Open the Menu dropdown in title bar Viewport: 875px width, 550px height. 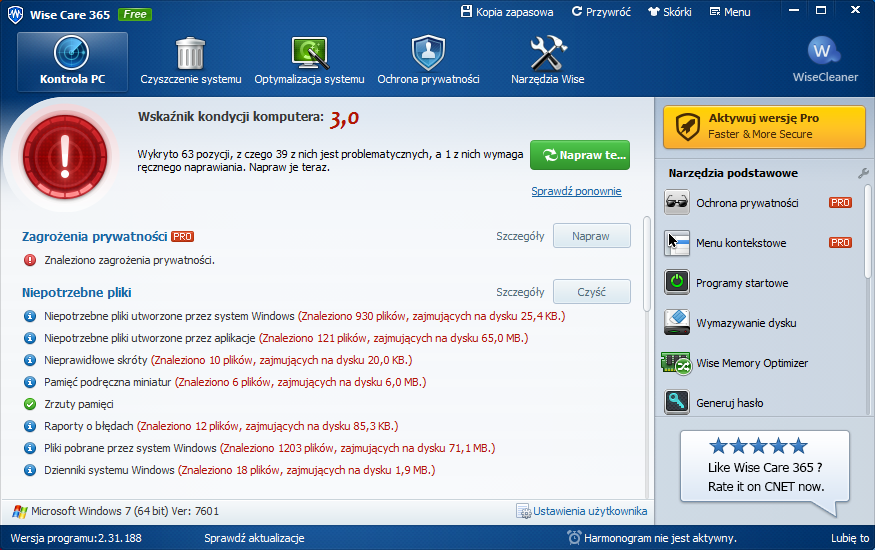coord(729,12)
